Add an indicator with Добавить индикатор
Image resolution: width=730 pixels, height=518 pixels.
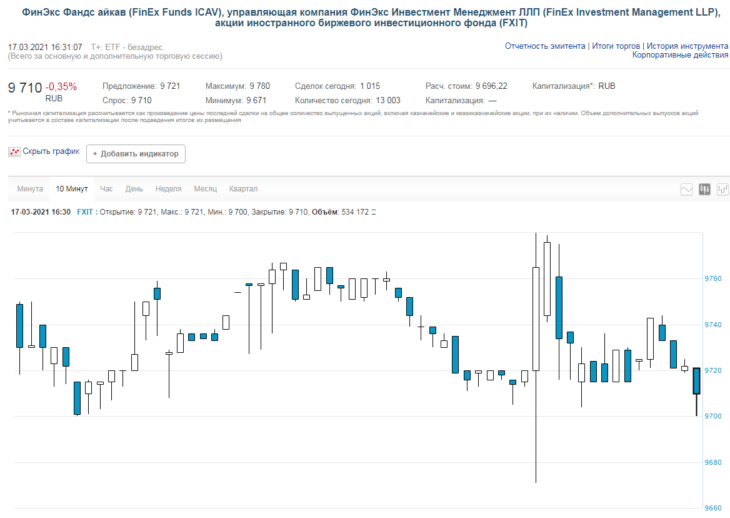[x=136, y=154]
